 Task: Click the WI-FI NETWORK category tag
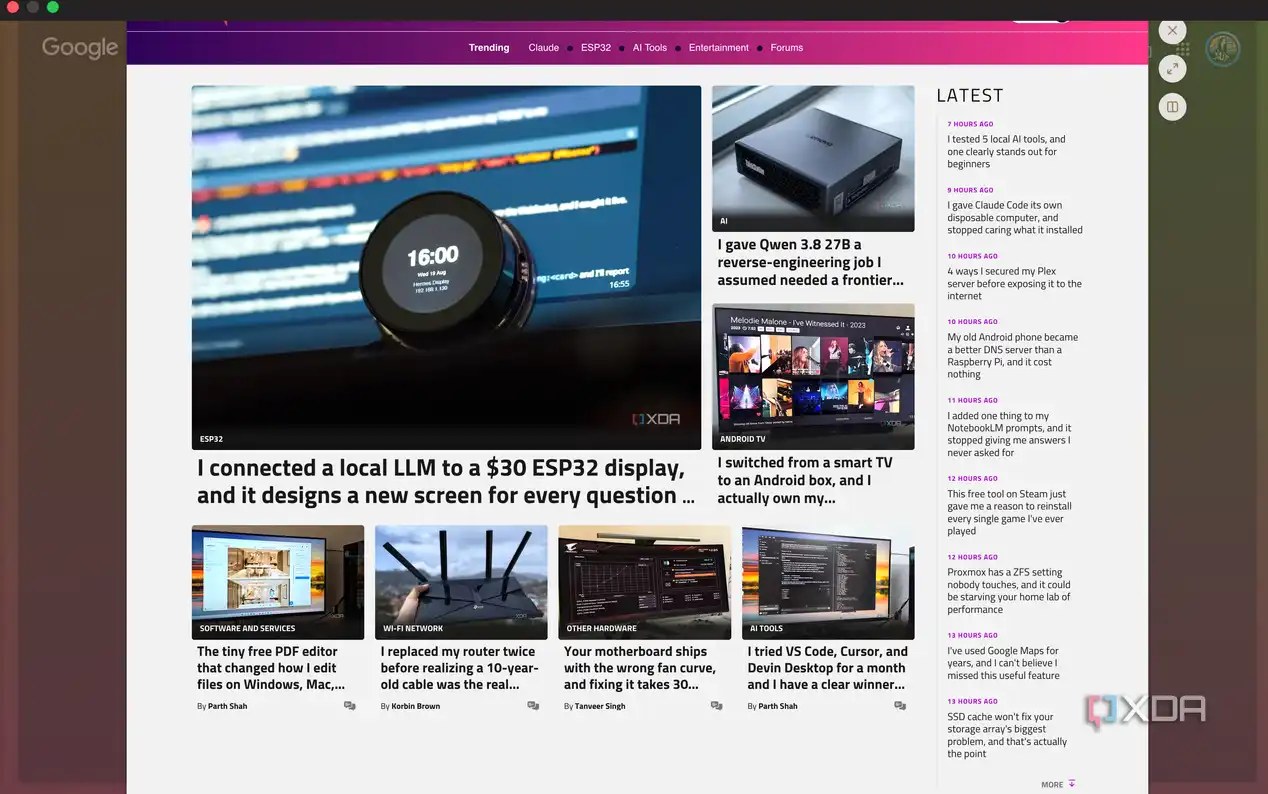[x=413, y=629]
